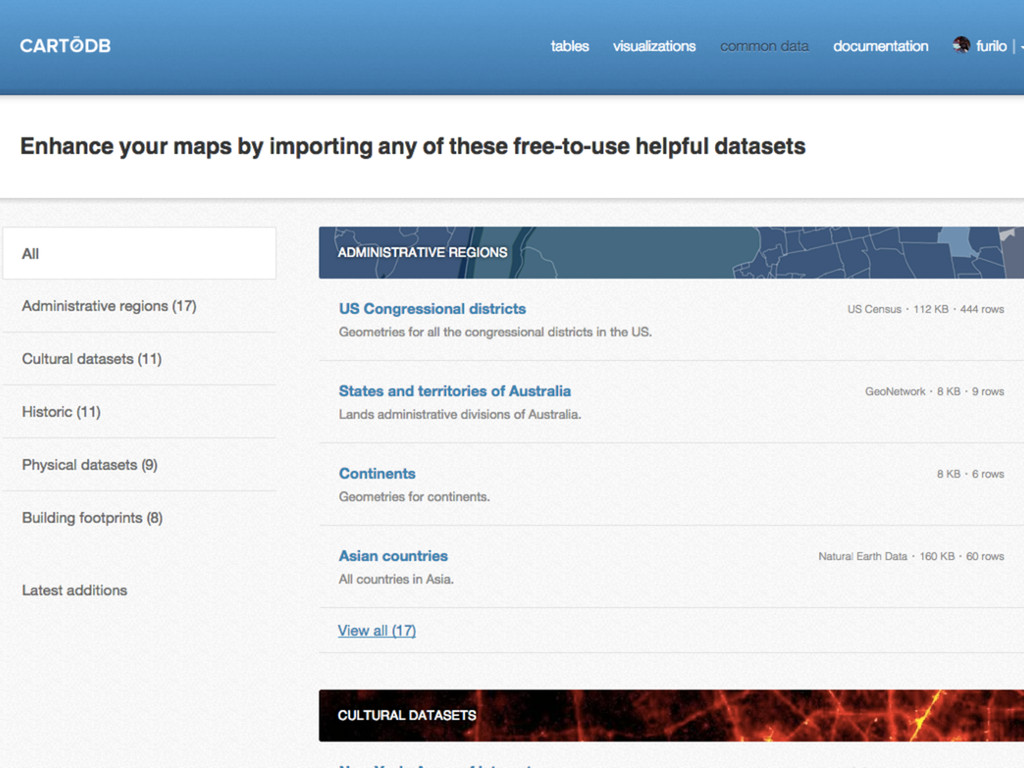1024x768 pixels.
Task: Click the CartoDB logo
Action: coord(65,46)
